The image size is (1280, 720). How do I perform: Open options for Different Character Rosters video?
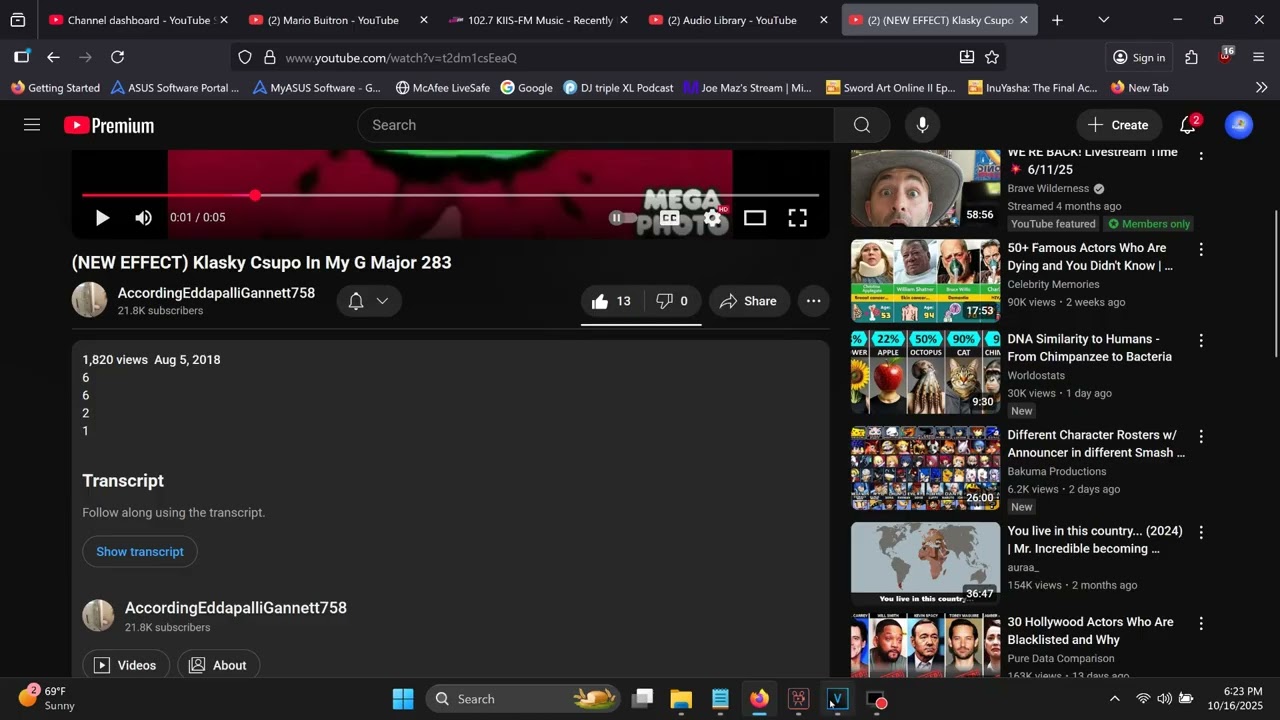(x=1201, y=437)
